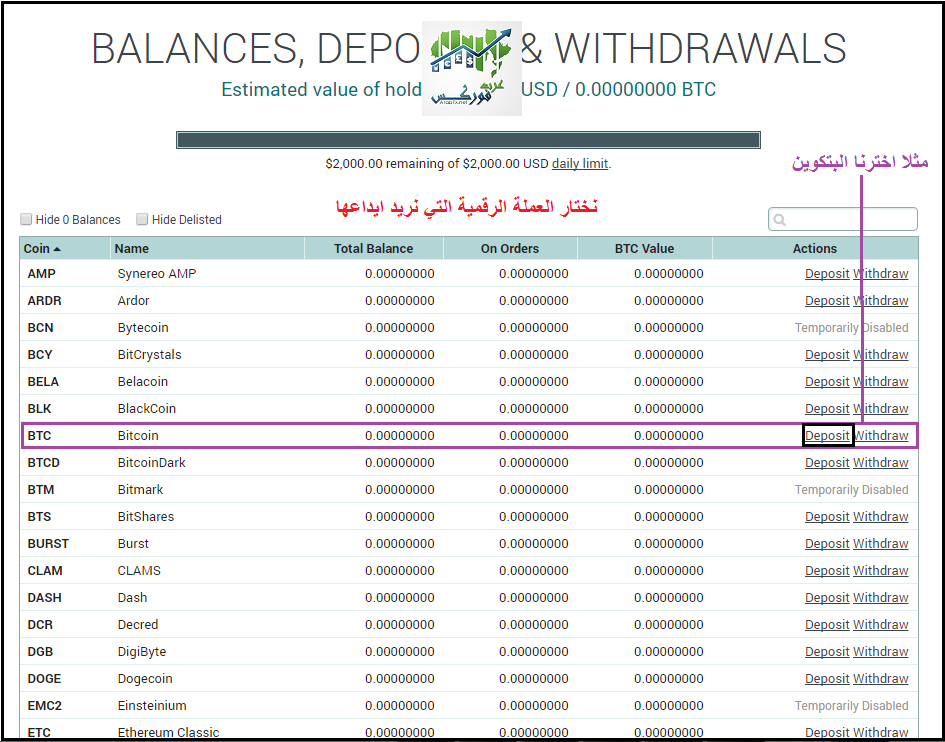Screen dimensions: 945x742
Task: Click Deposit for Dogecoin
Action: pos(827,679)
